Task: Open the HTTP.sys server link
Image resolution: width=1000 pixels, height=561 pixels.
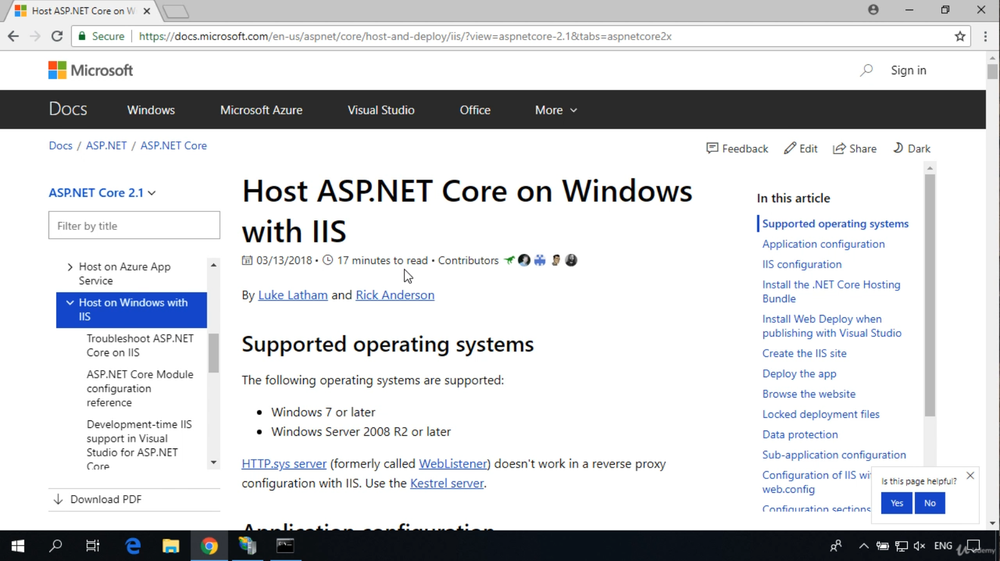Action: (x=284, y=463)
